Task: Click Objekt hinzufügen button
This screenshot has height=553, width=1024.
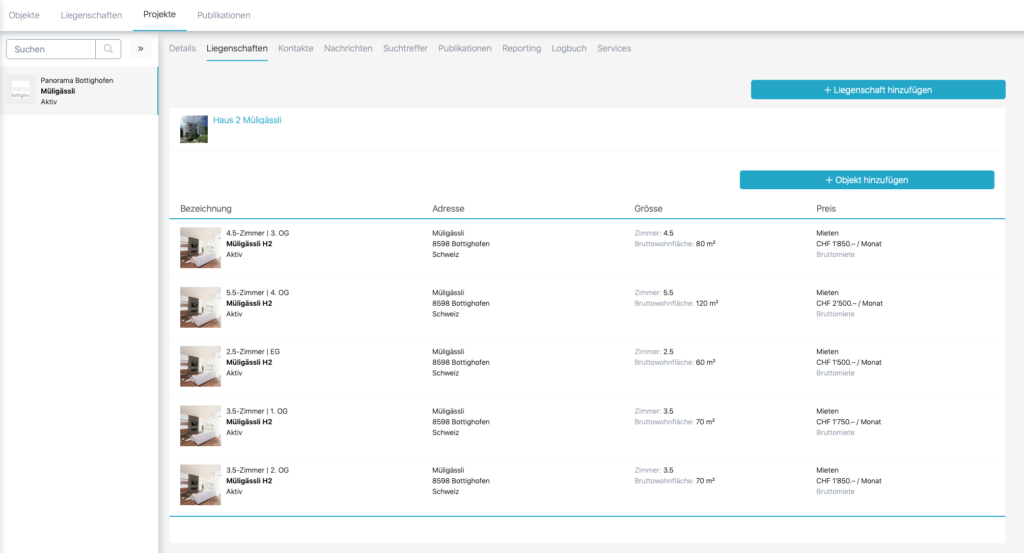Action: point(866,180)
